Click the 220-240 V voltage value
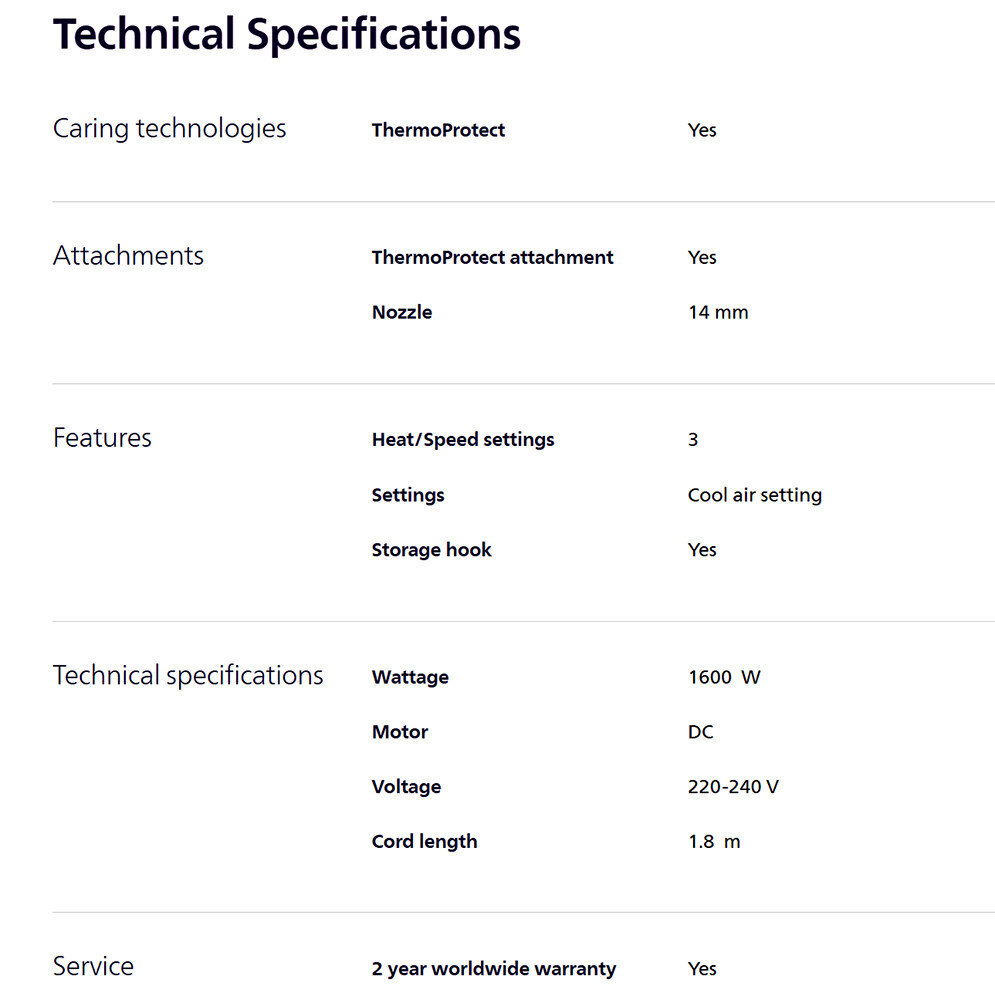Screen dimensions: 995x992 point(732,787)
